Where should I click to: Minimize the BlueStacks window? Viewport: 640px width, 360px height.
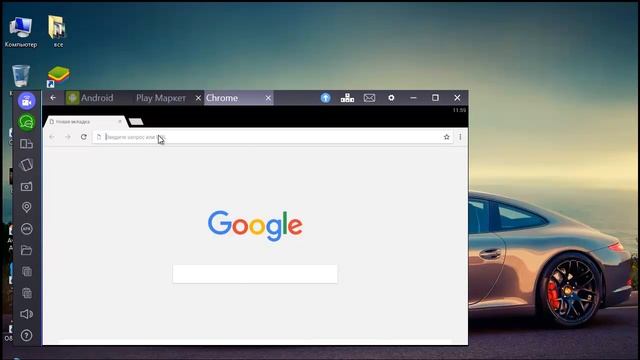[x=413, y=98]
